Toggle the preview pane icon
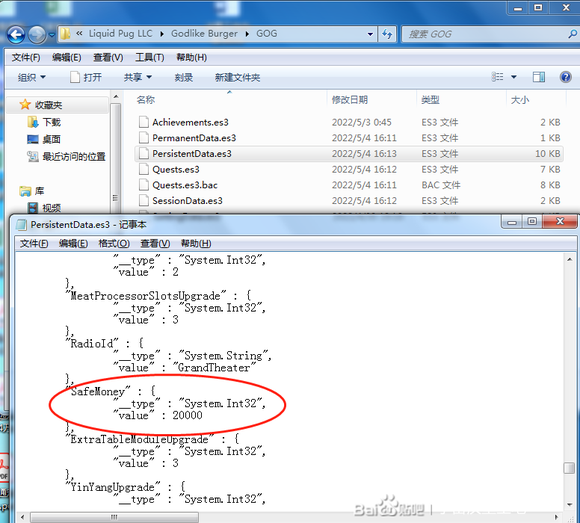Screen dimensions: 580x523 click(x=539, y=77)
